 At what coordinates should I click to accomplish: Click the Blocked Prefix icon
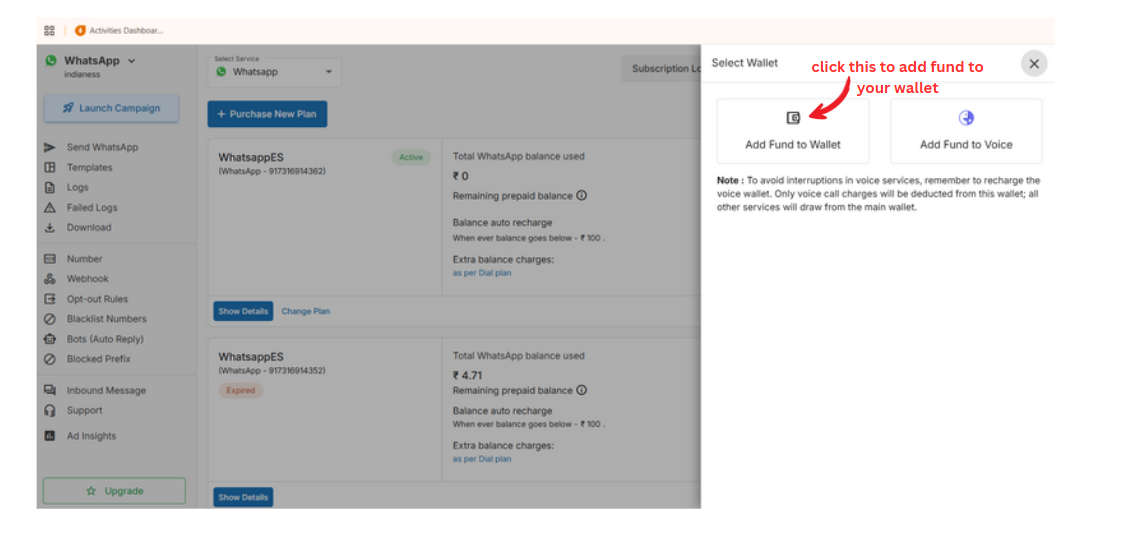[49, 359]
